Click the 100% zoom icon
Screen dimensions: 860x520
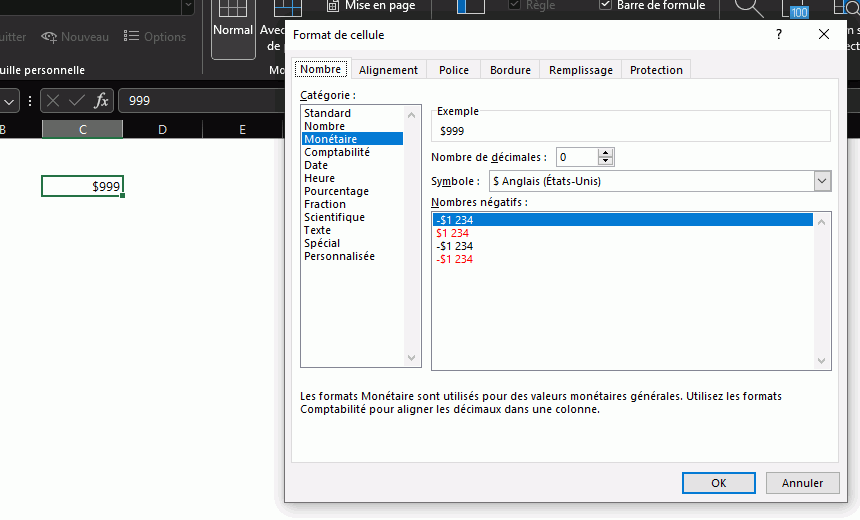tap(798, 10)
